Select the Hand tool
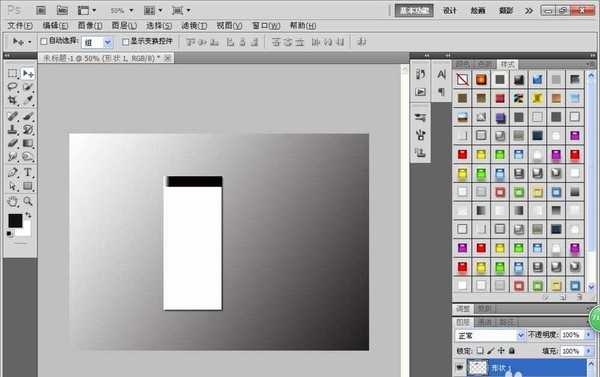 [x=13, y=201]
